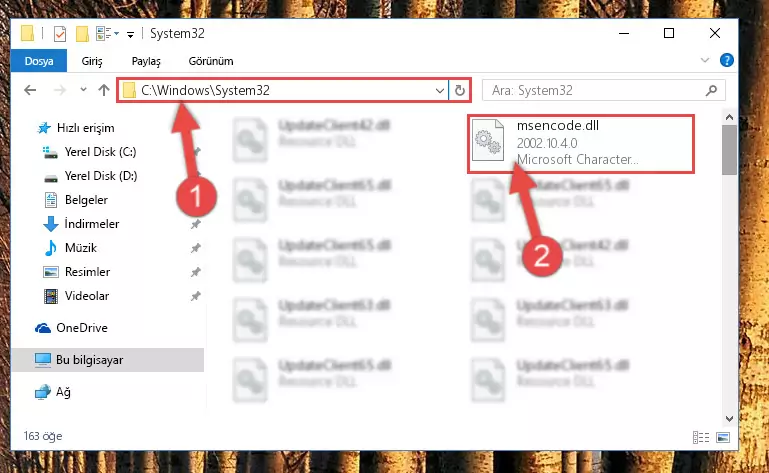Switch to details view layout icon
The width and height of the screenshot is (769, 473).
(701, 437)
